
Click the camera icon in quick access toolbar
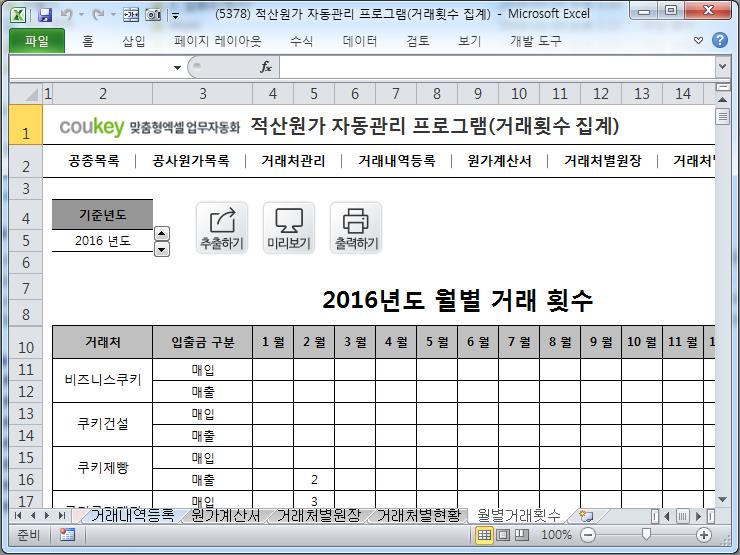click(x=153, y=15)
